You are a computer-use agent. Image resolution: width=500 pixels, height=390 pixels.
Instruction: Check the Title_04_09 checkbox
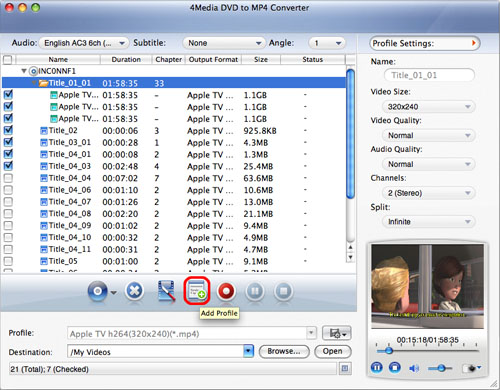8,226
